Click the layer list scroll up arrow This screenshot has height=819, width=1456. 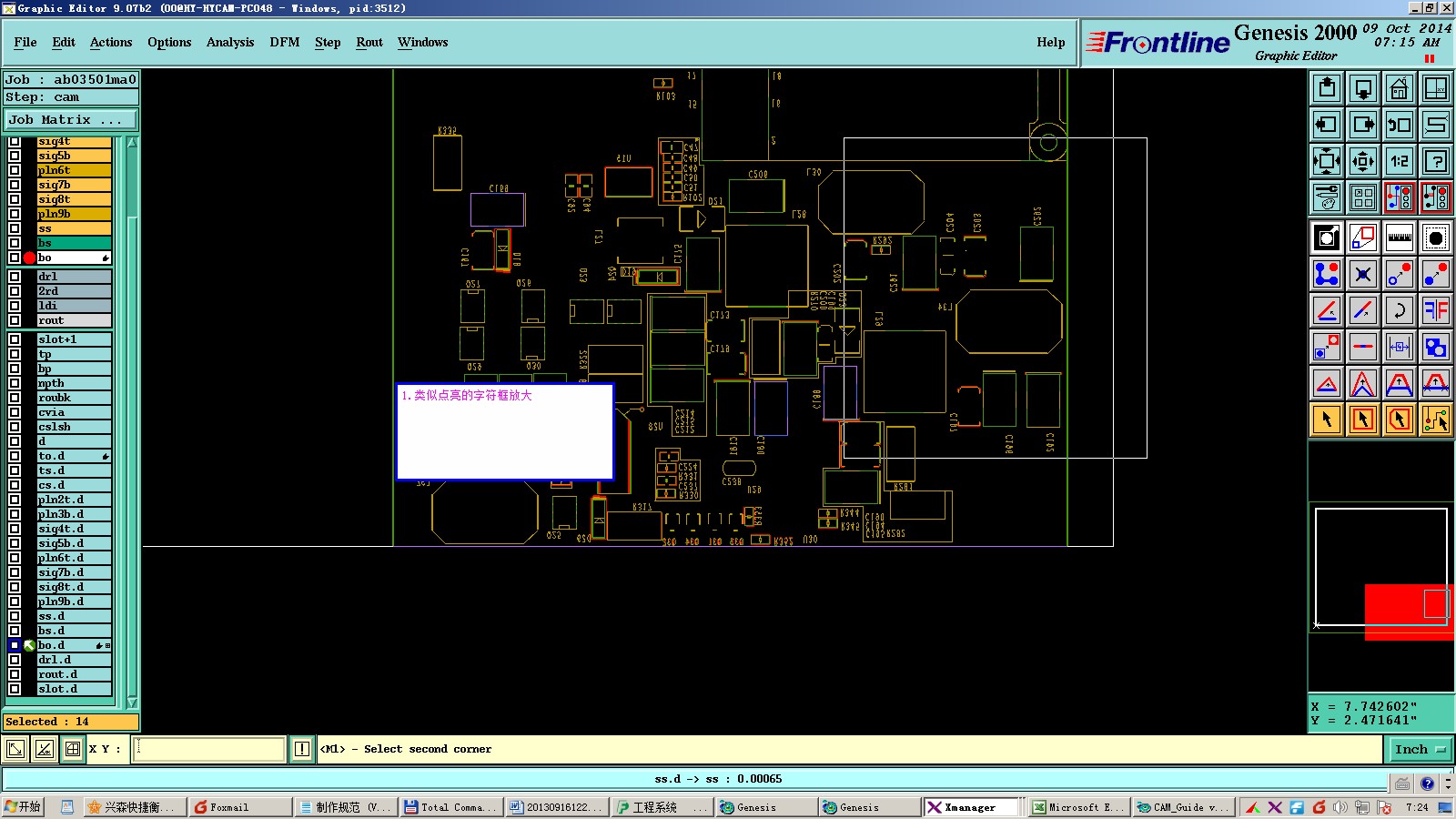click(x=132, y=143)
